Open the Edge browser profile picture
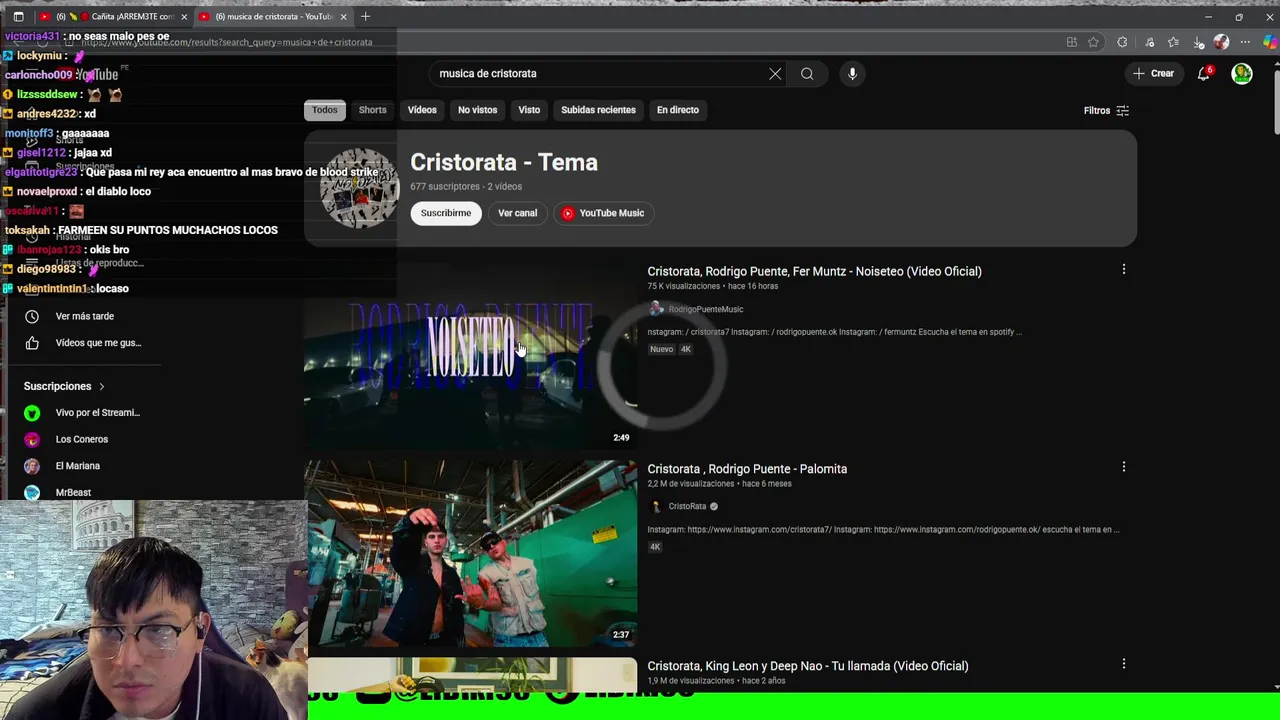This screenshot has width=1280, height=720. [x=1221, y=42]
